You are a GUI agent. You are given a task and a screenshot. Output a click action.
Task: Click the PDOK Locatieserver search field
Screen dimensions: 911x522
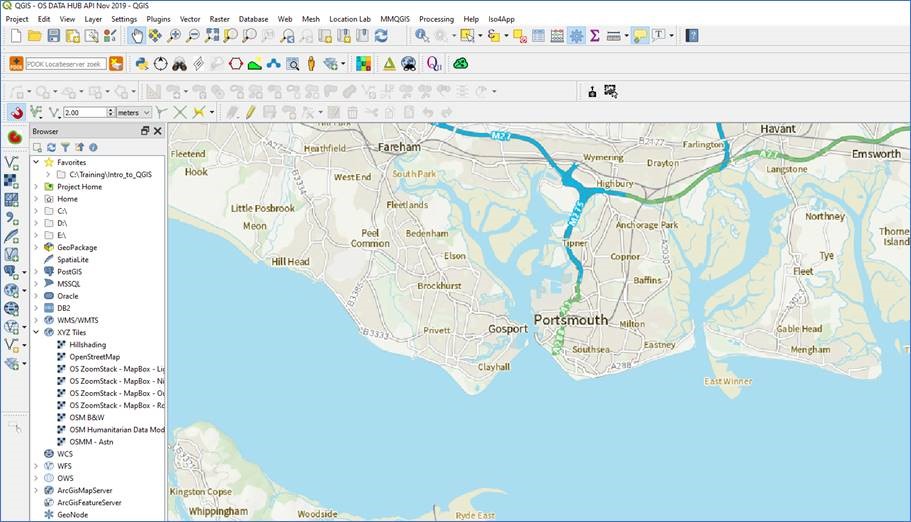66,64
